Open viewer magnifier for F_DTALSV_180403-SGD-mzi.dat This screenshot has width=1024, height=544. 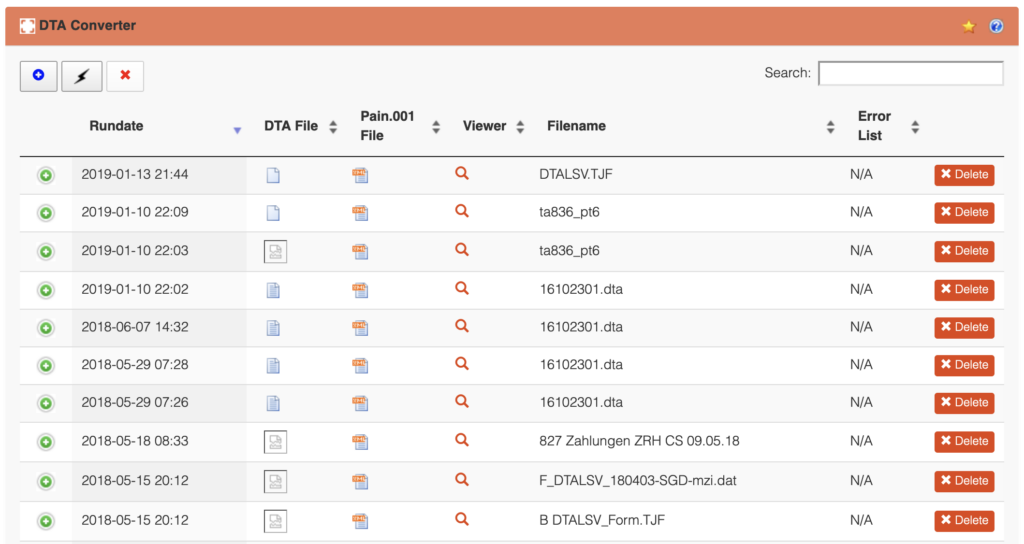(461, 480)
